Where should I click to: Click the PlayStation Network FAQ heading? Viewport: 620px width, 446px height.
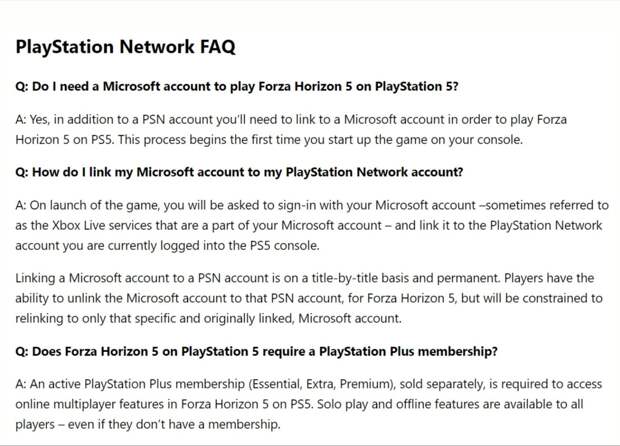[125, 47]
